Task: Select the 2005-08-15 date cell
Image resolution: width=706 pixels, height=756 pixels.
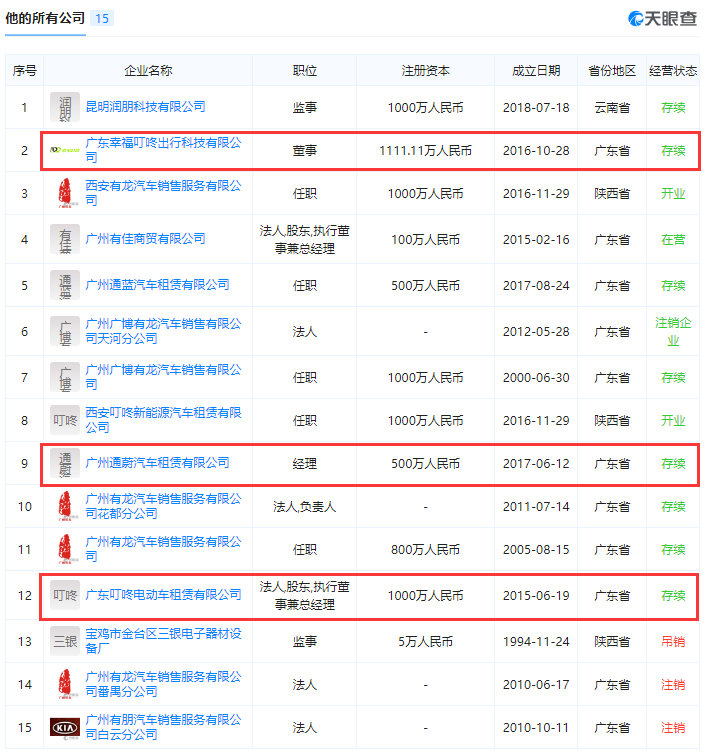Action: [x=536, y=550]
